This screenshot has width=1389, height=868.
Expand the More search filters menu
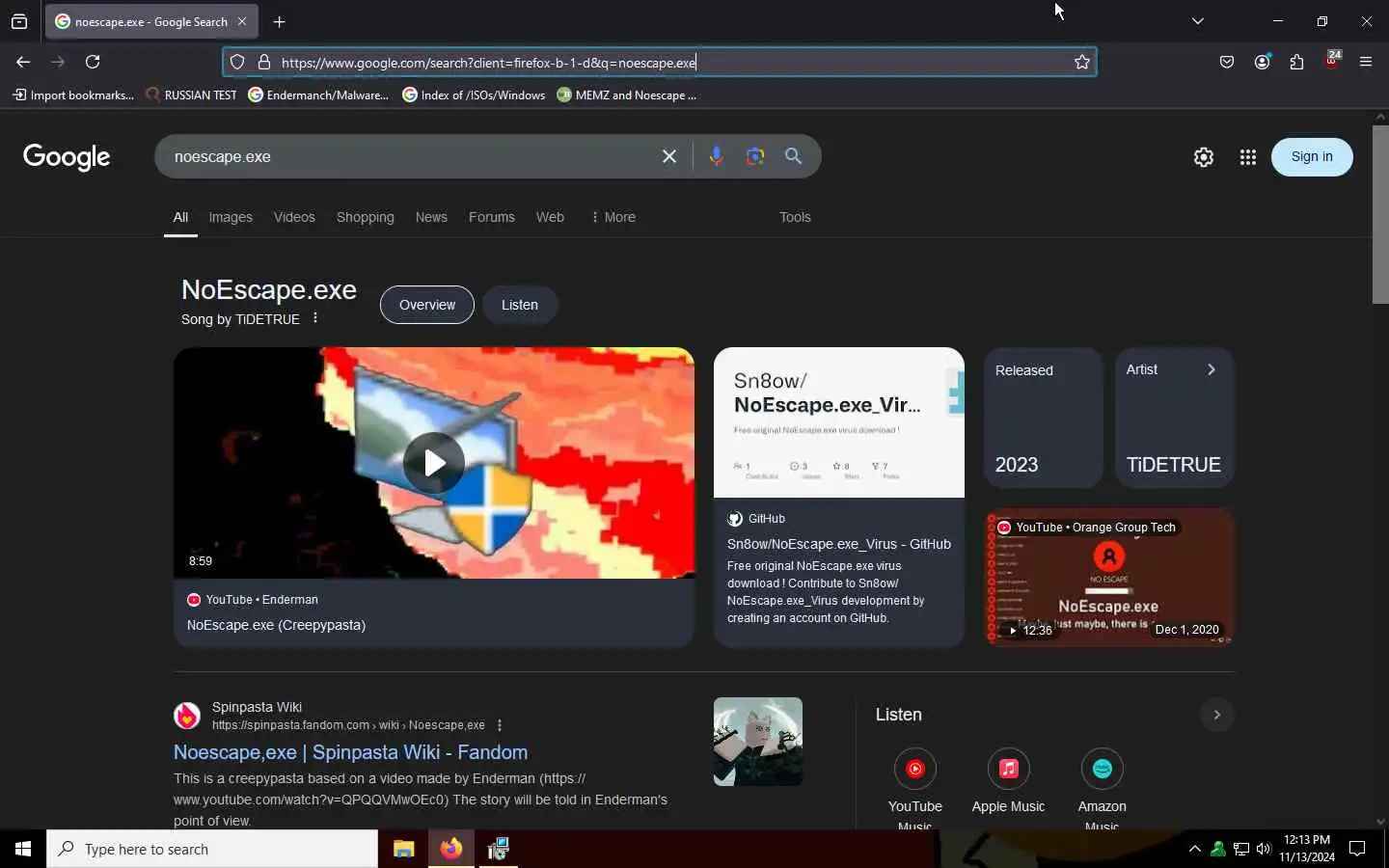coord(613,217)
